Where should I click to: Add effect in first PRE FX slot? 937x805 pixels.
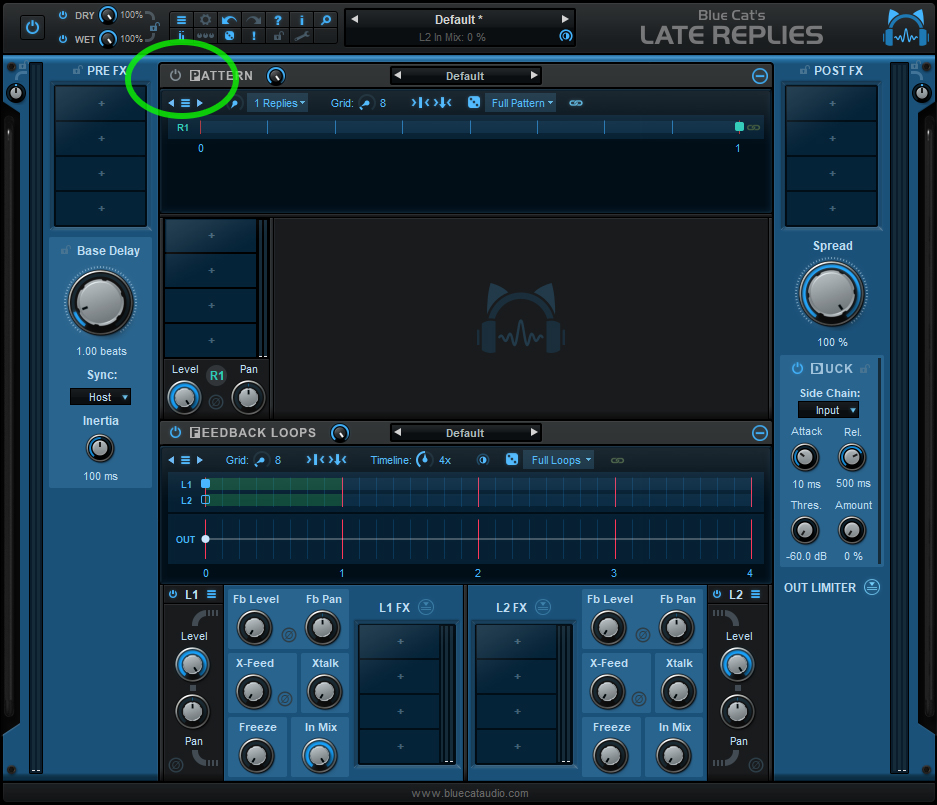click(x=101, y=103)
